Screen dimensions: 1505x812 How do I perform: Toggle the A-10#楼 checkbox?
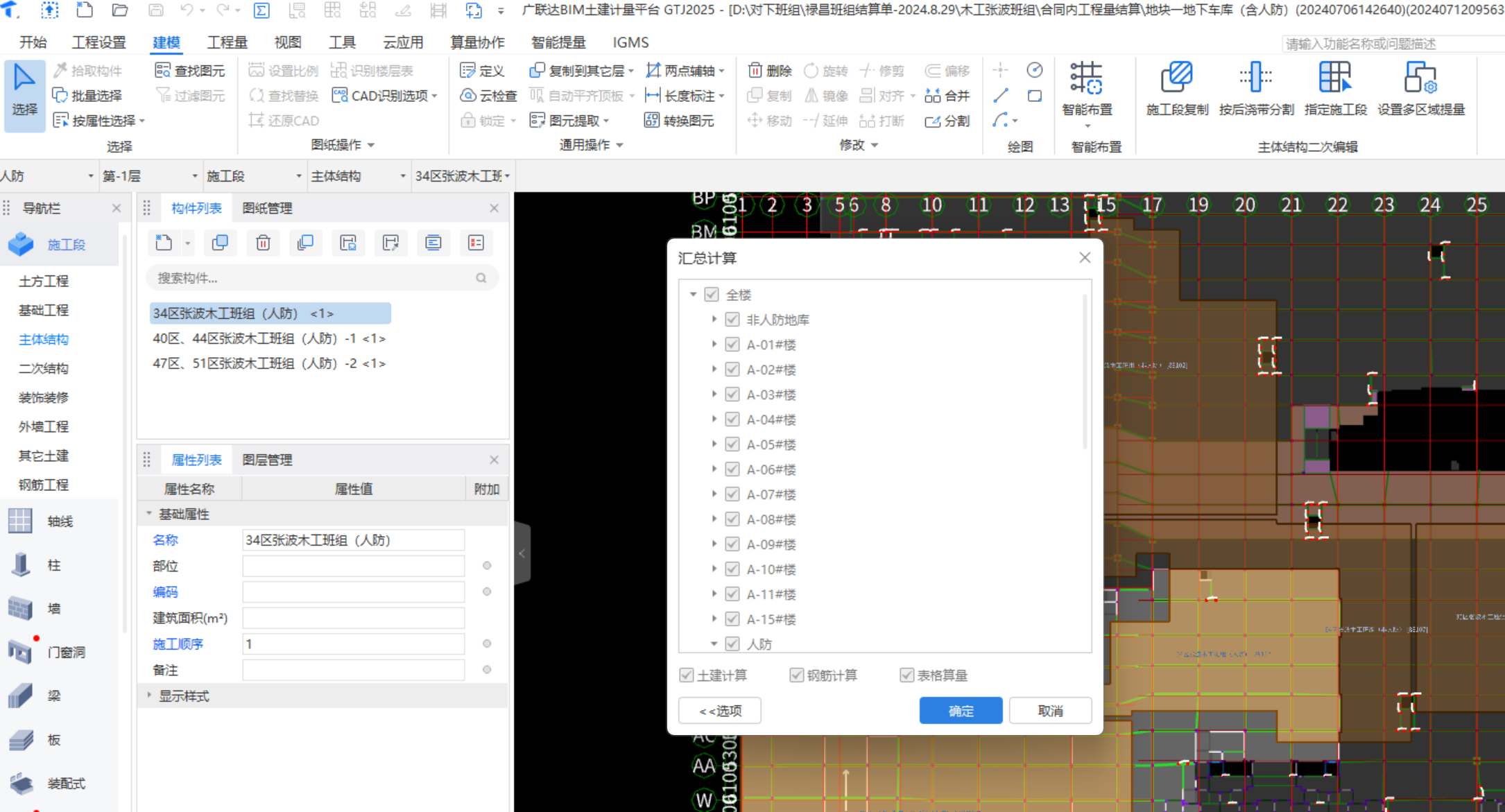(x=732, y=569)
